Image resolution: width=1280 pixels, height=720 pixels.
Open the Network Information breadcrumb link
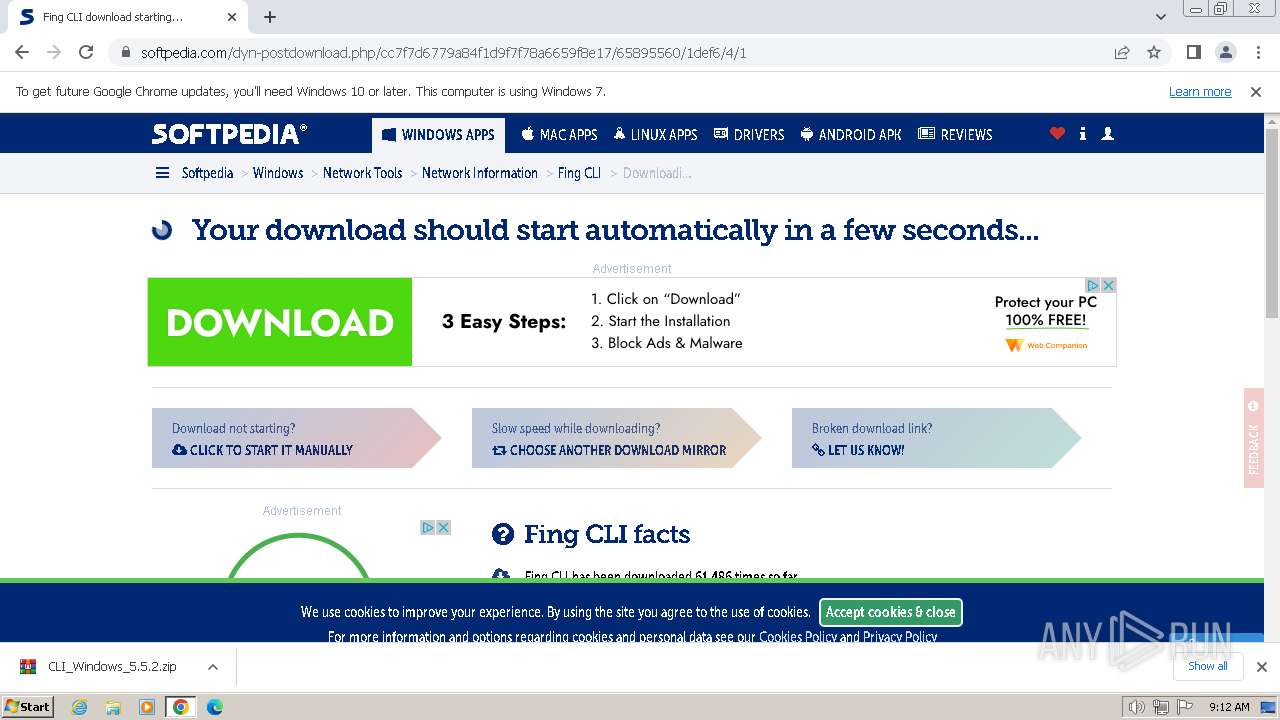click(480, 173)
